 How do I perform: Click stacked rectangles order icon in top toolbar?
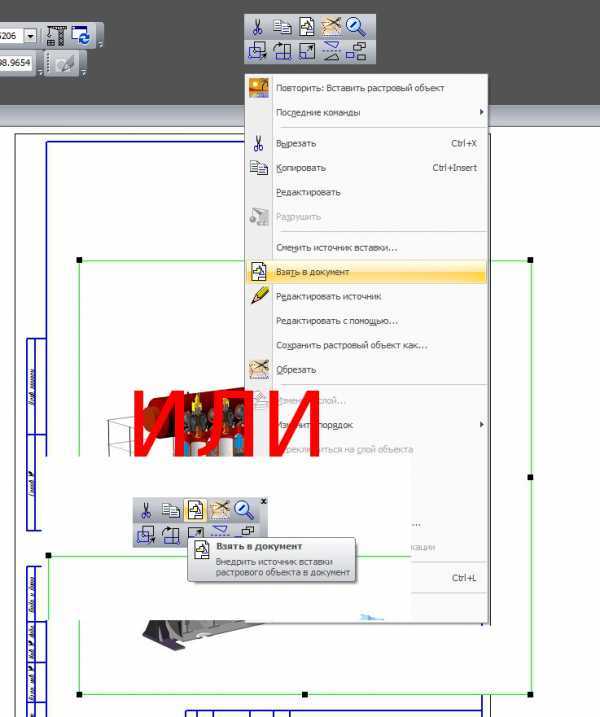pos(355,51)
